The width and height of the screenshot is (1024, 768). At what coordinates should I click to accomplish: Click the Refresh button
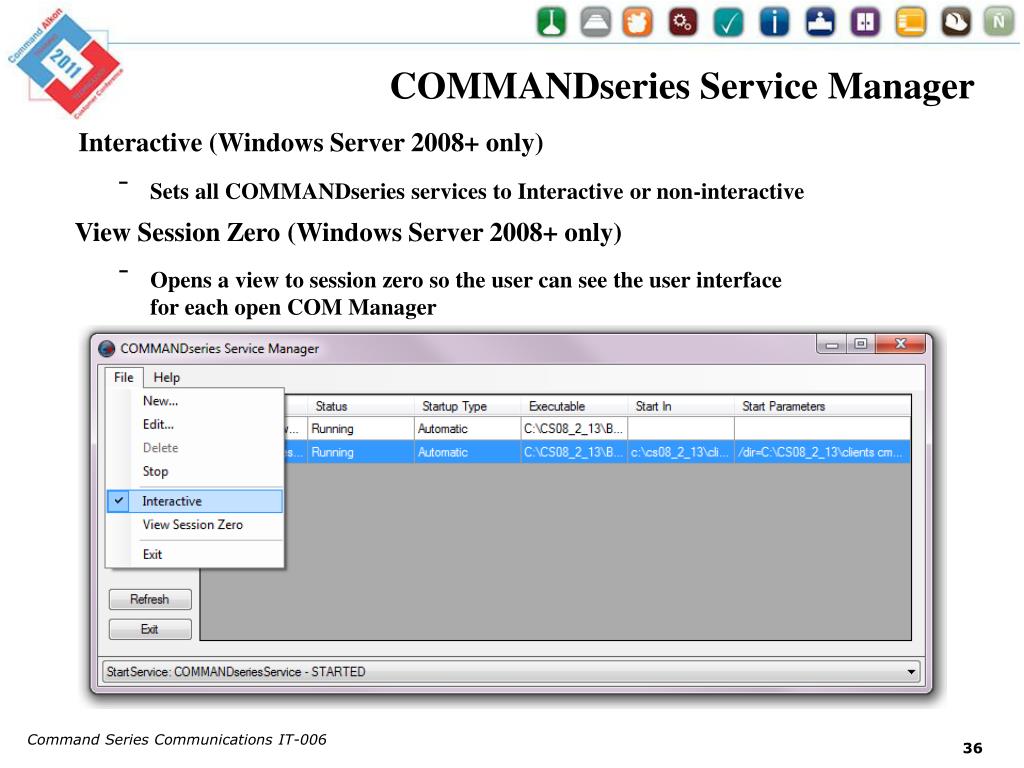coord(150,600)
